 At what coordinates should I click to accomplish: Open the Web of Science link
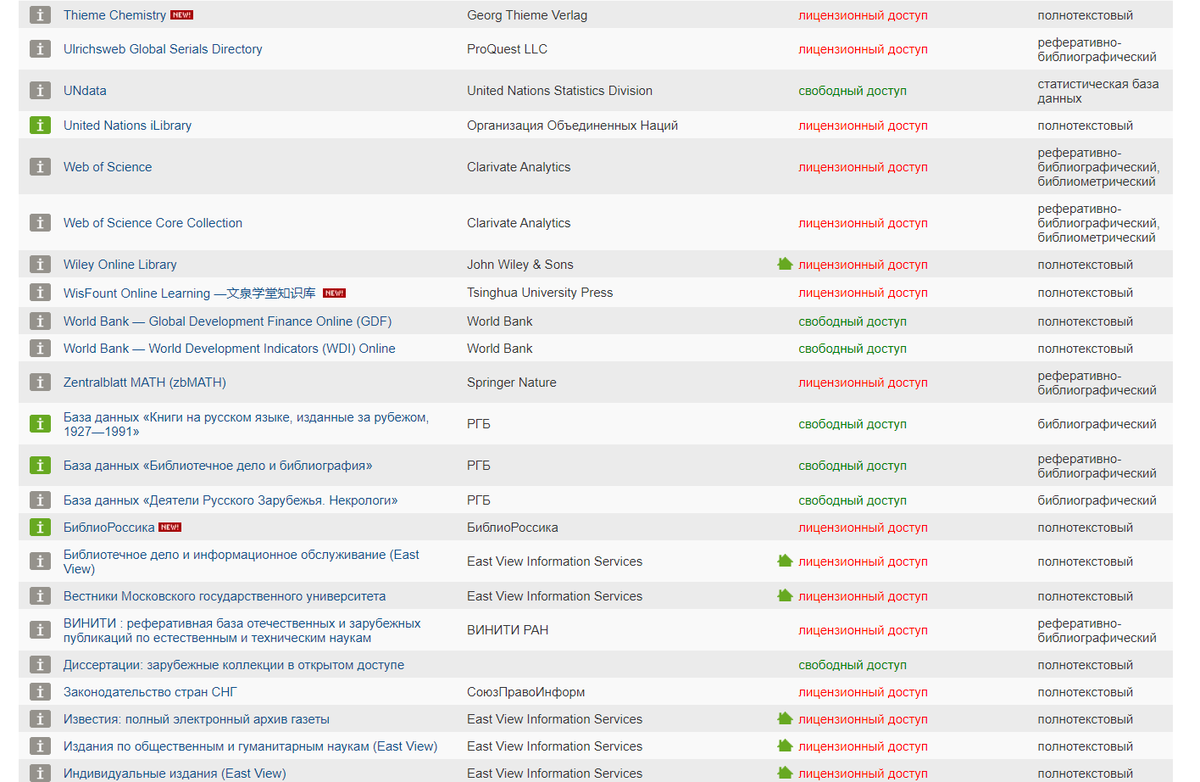108,167
